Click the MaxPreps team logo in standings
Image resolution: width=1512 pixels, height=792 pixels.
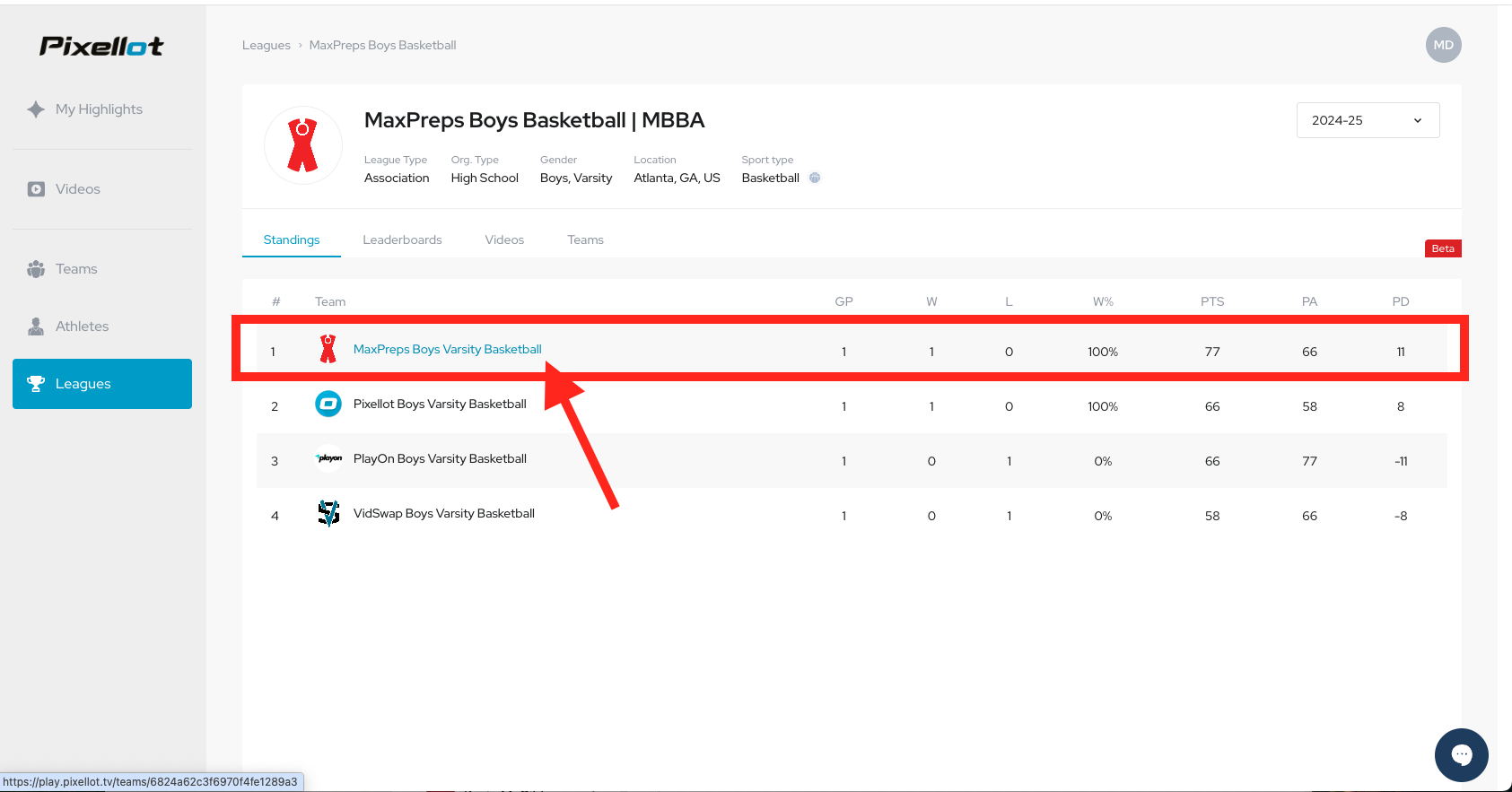click(328, 349)
